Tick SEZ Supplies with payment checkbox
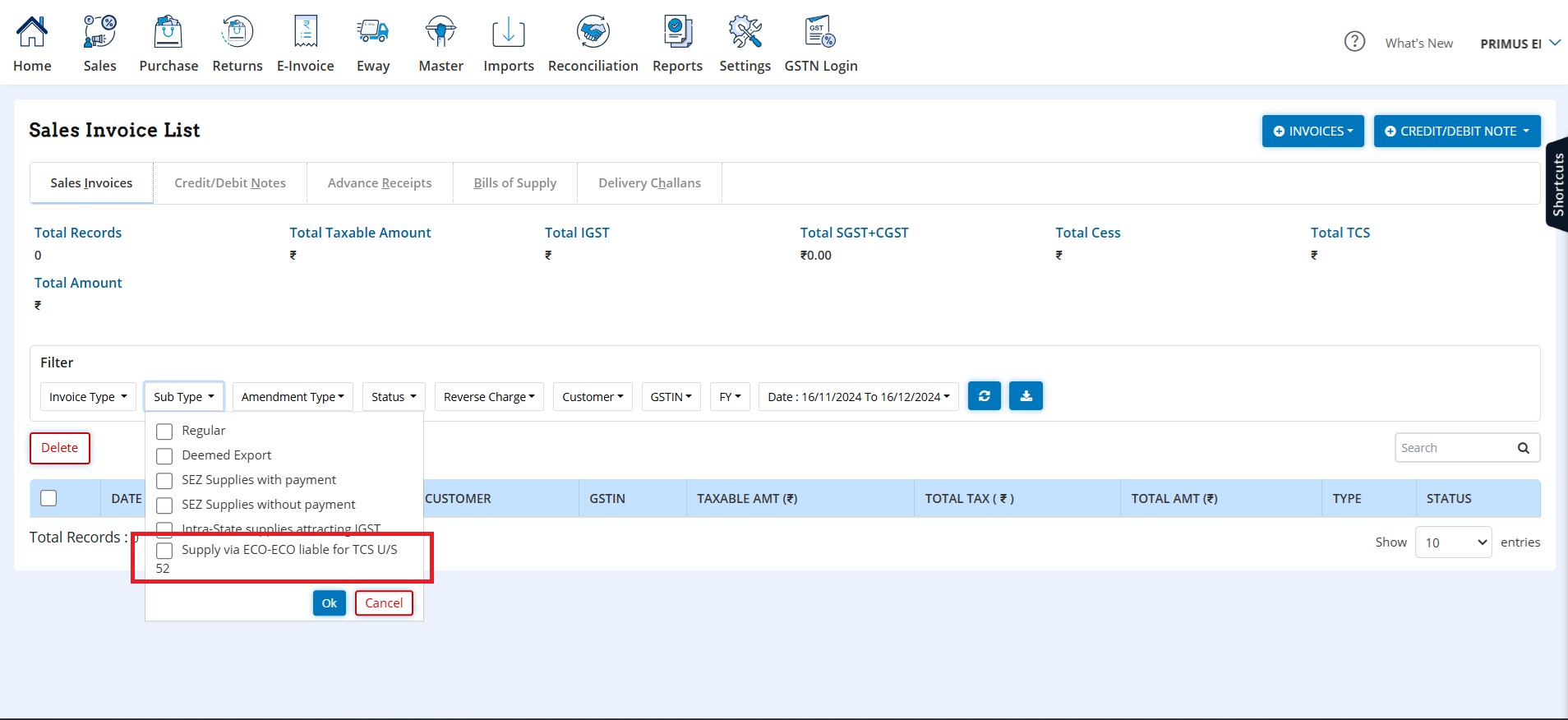1568x720 pixels. 164,481
